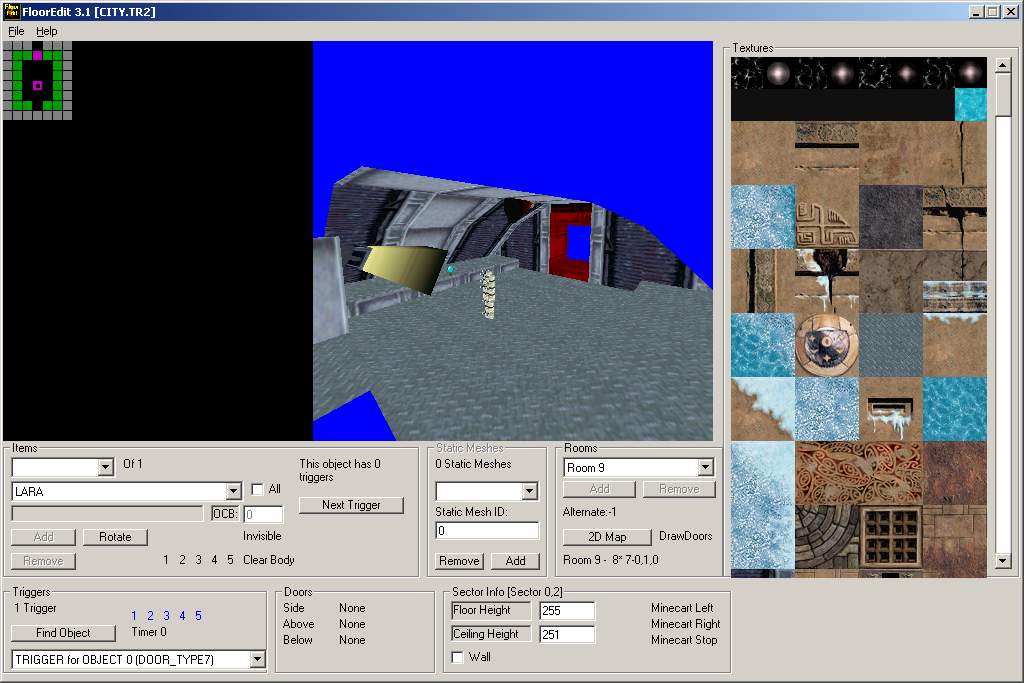
Task: Expand the Room 9 dropdown
Action: 705,468
